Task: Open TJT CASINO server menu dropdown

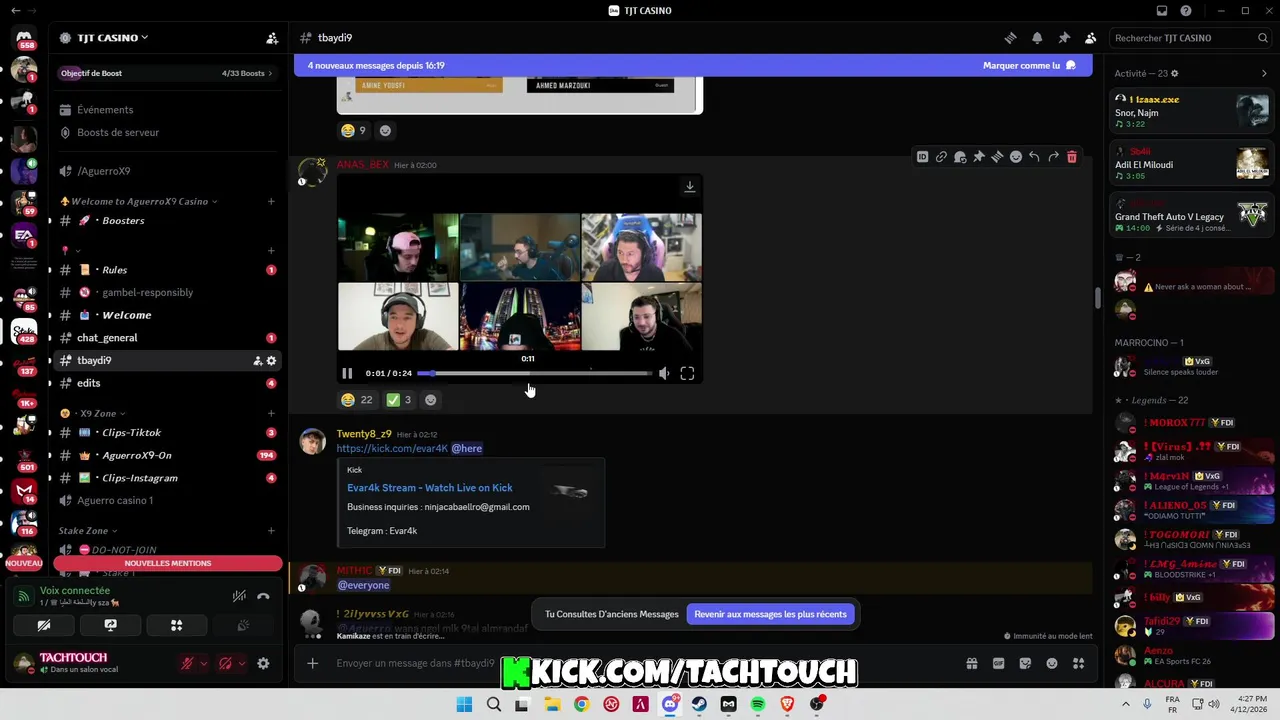Action: pos(112,38)
